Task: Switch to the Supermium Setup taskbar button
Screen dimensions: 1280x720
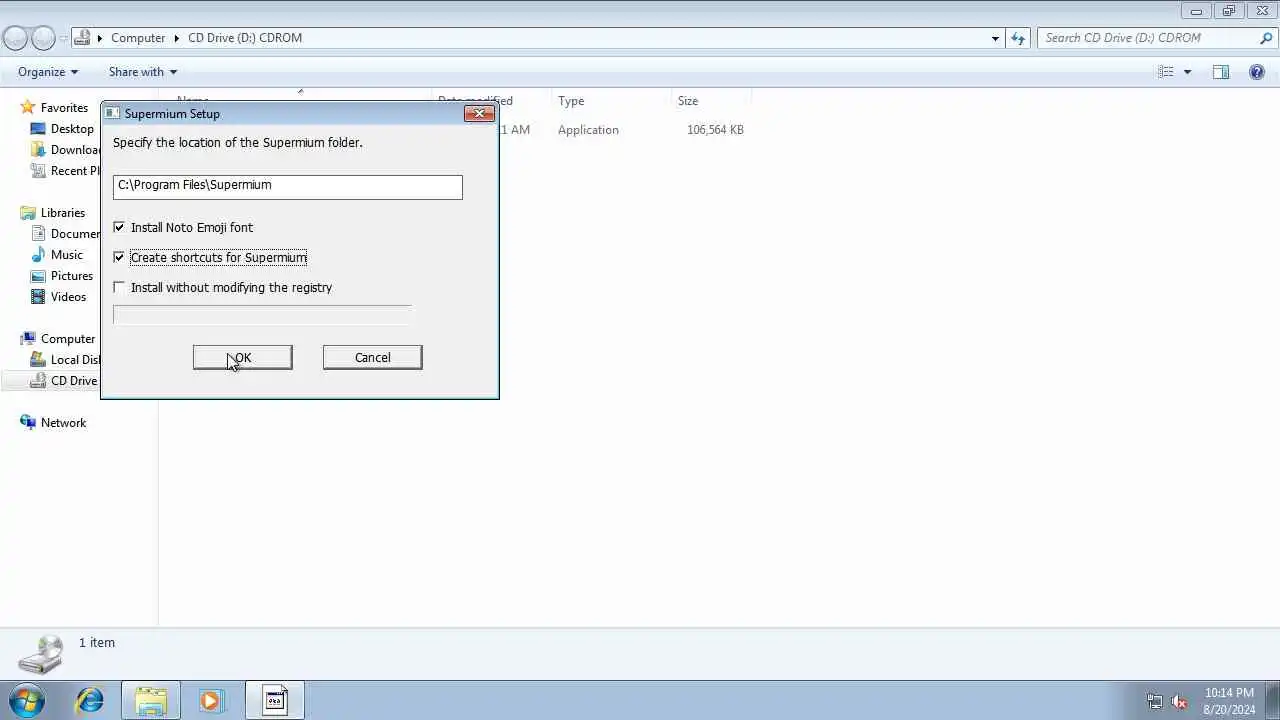Action: 275,701
